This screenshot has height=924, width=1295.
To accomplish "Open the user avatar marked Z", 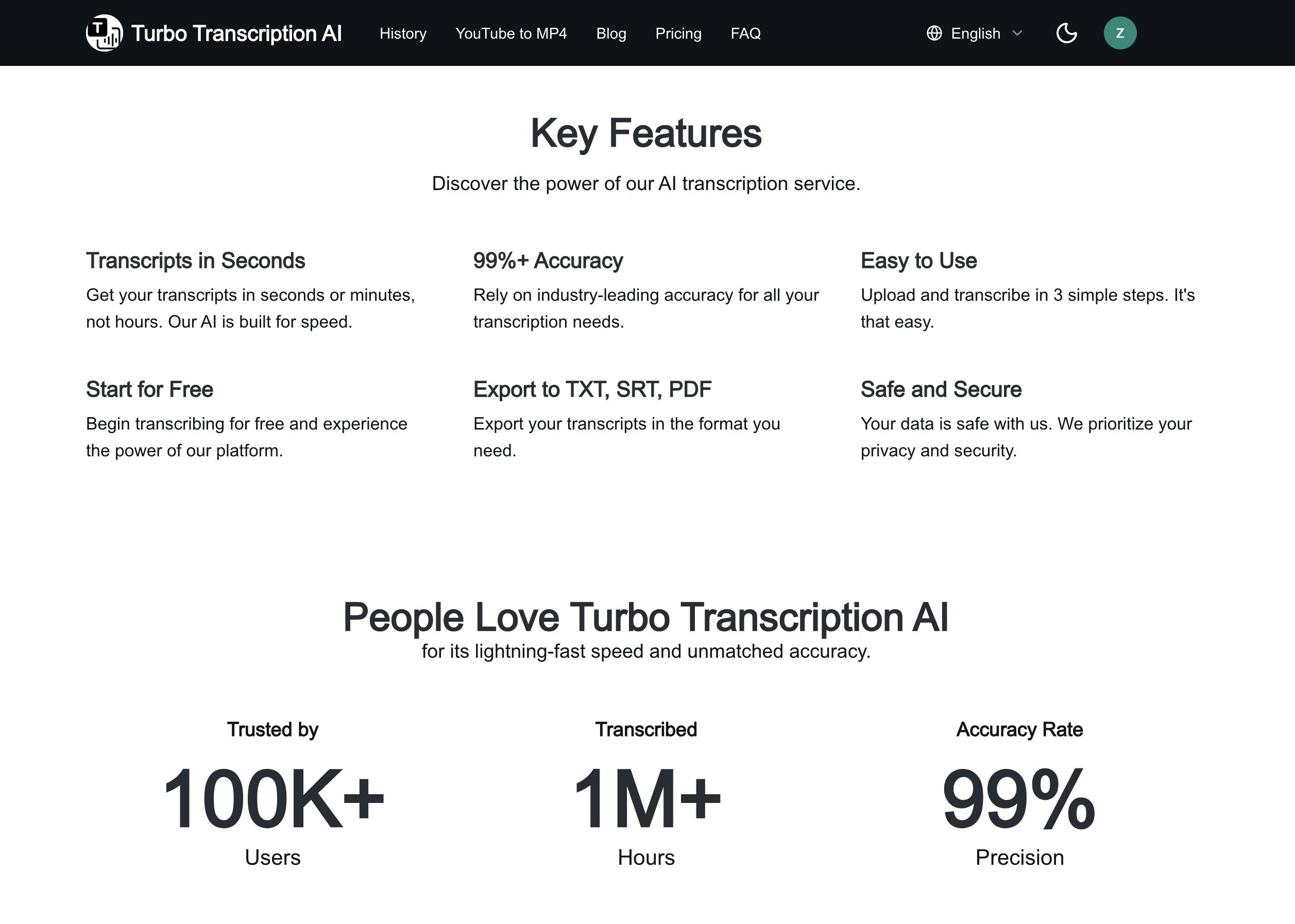I will (1120, 32).
